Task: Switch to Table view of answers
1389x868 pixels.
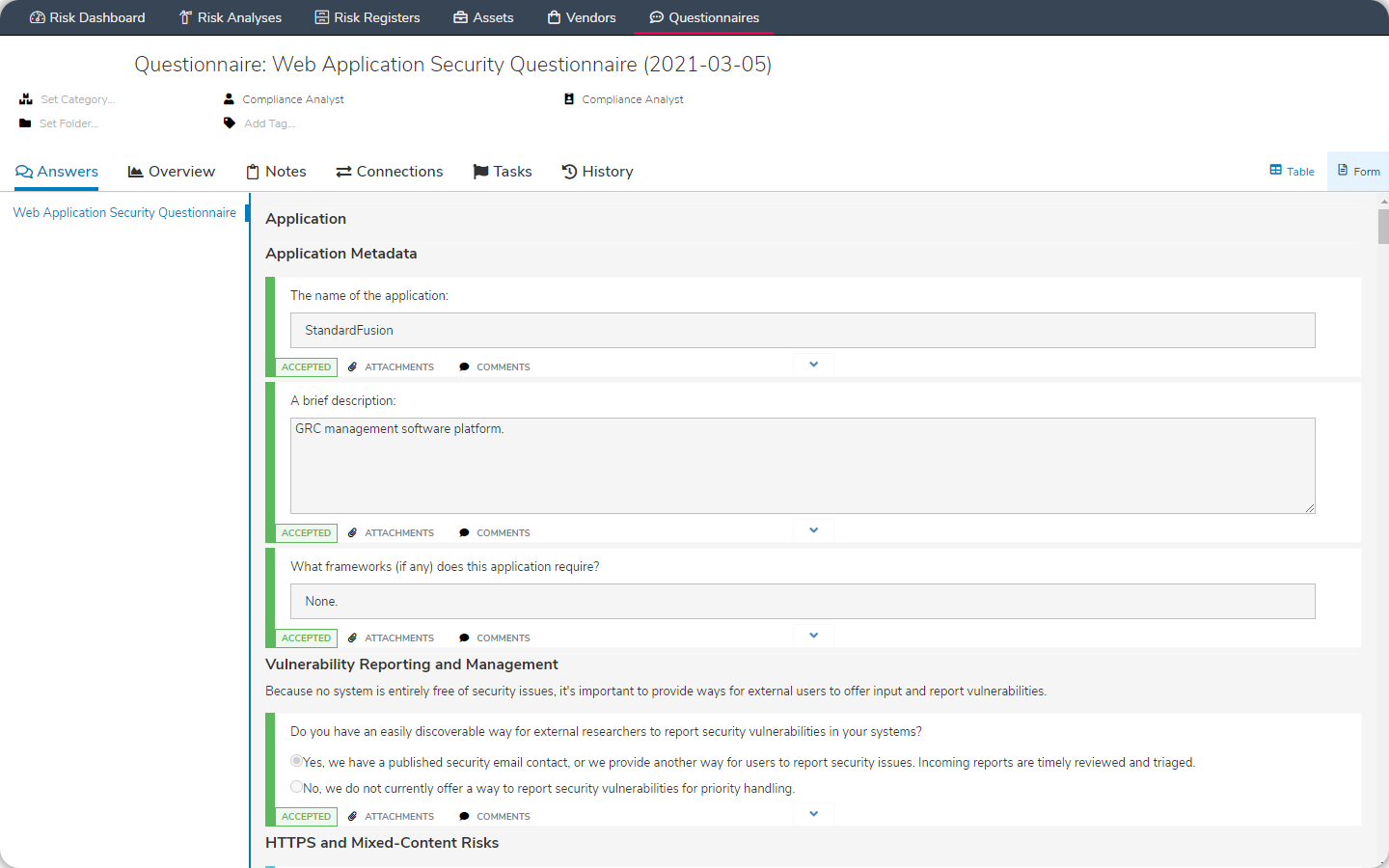Action: pyautogui.click(x=1291, y=171)
